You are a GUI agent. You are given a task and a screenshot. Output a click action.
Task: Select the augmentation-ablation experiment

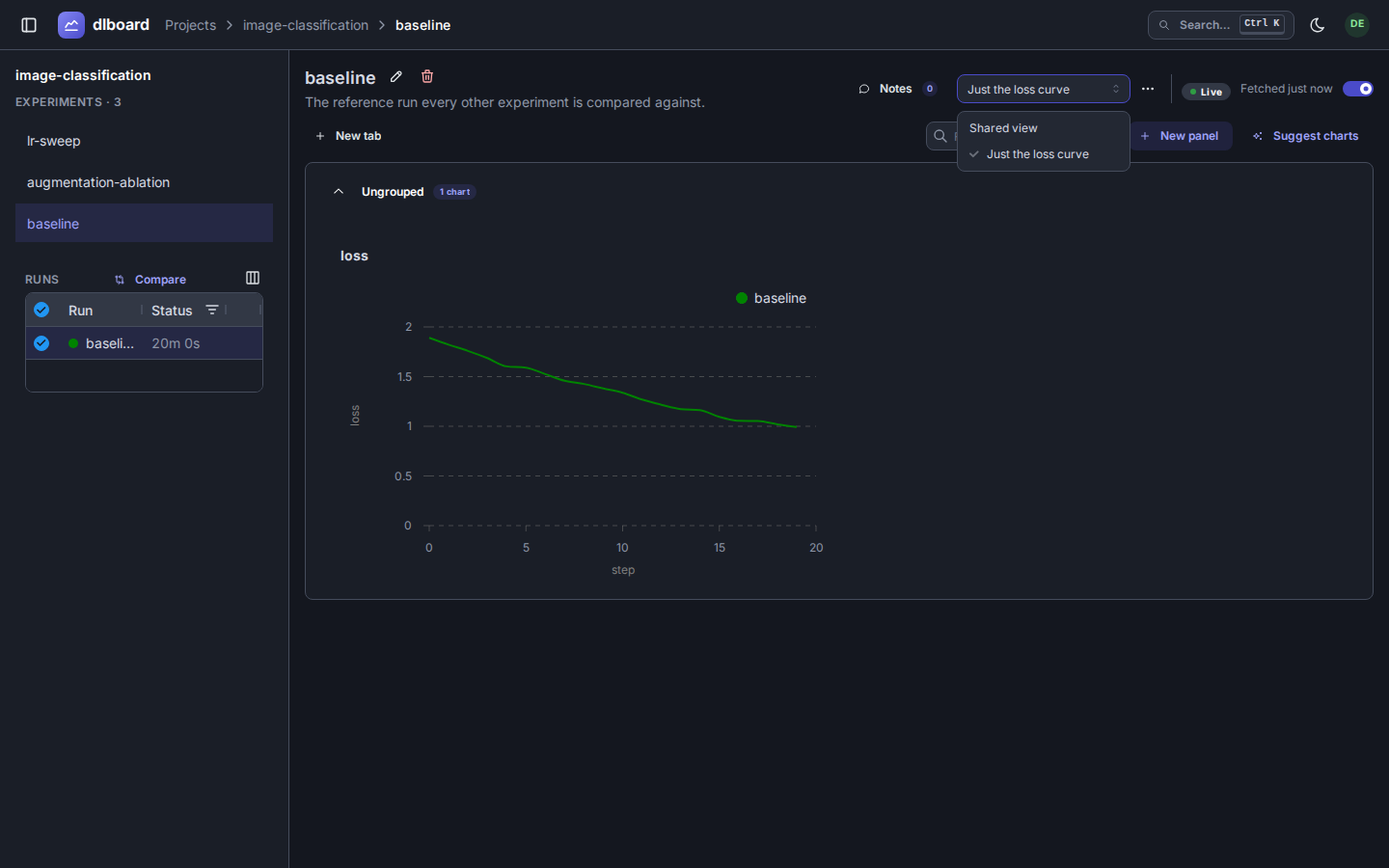[144, 182]
